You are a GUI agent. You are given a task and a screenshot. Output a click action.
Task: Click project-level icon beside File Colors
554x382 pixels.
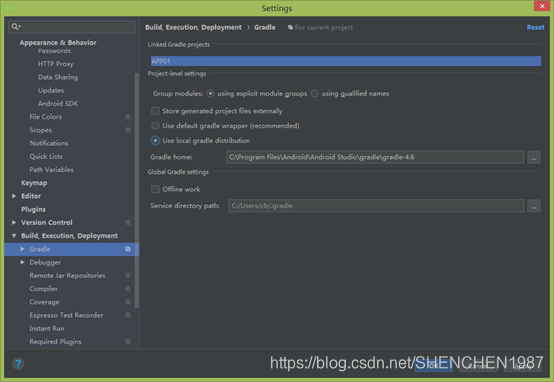(x=128, y=117)
